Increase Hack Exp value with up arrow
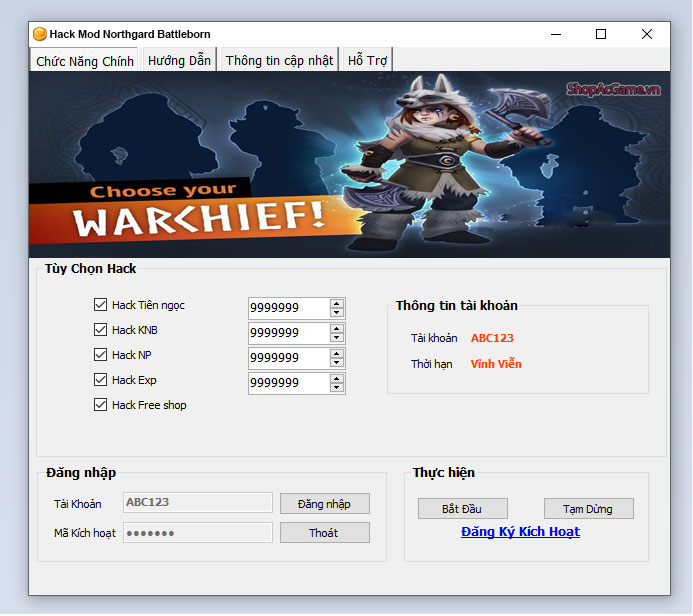693x616 pixels. point(337,379)
